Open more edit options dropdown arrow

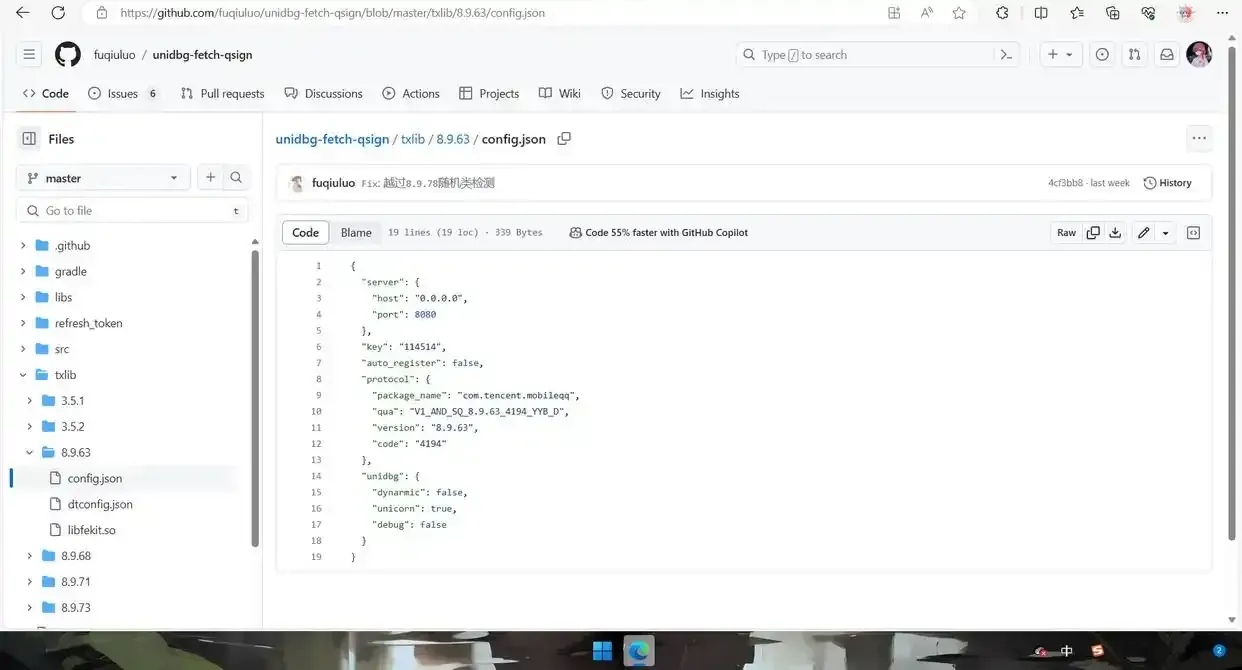tap(1166, 233)
